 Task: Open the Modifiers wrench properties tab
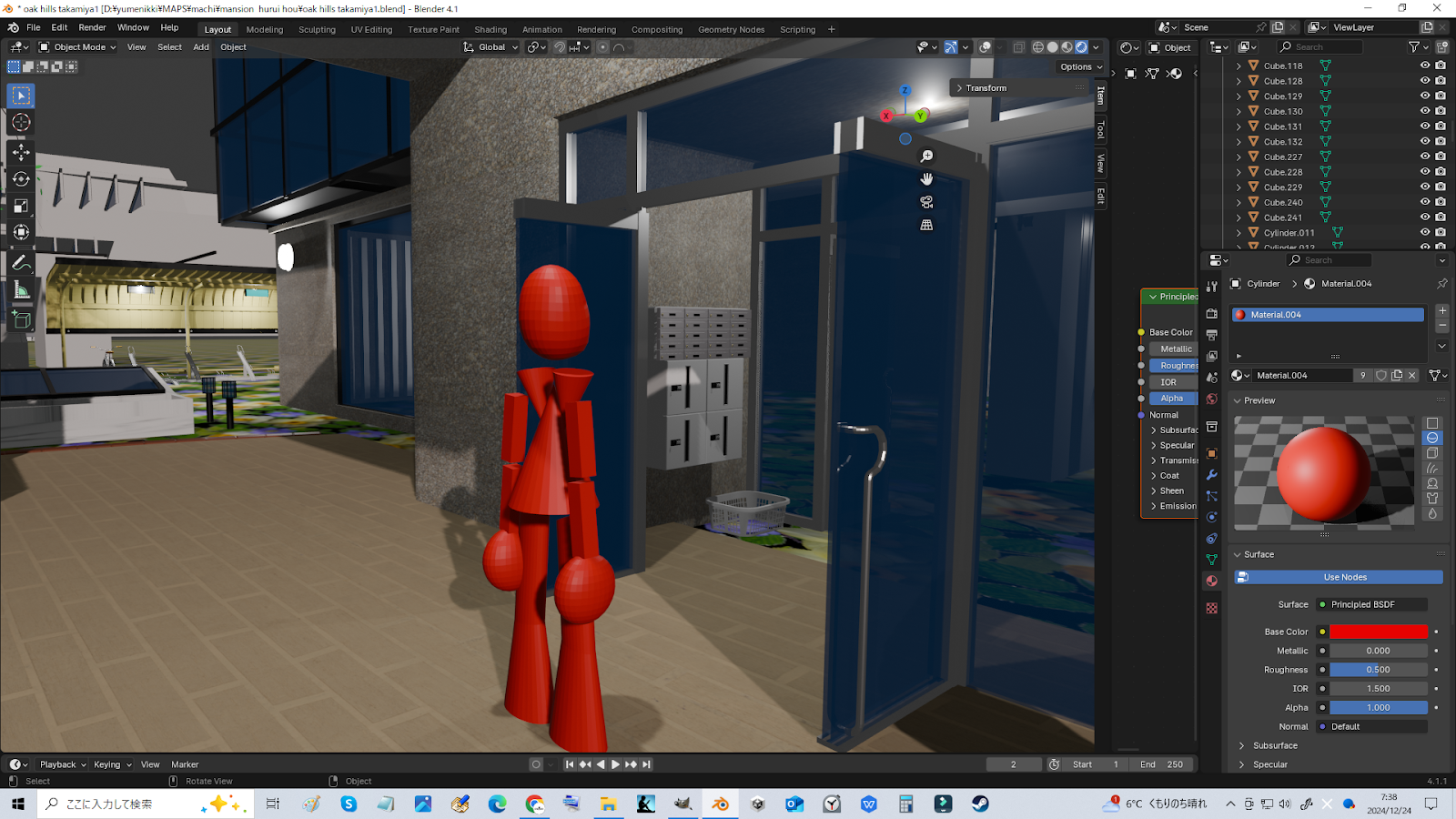click(x=1211, y=475)
